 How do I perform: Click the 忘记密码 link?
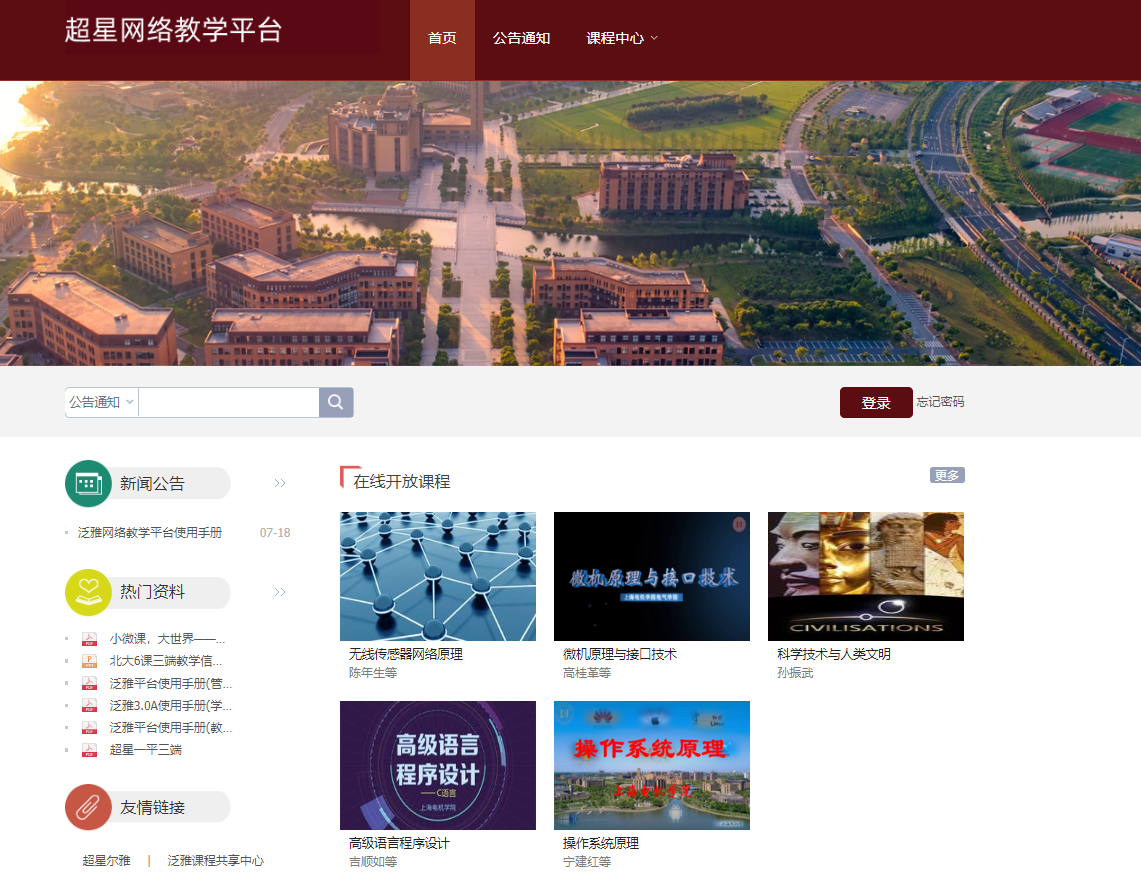940,402
